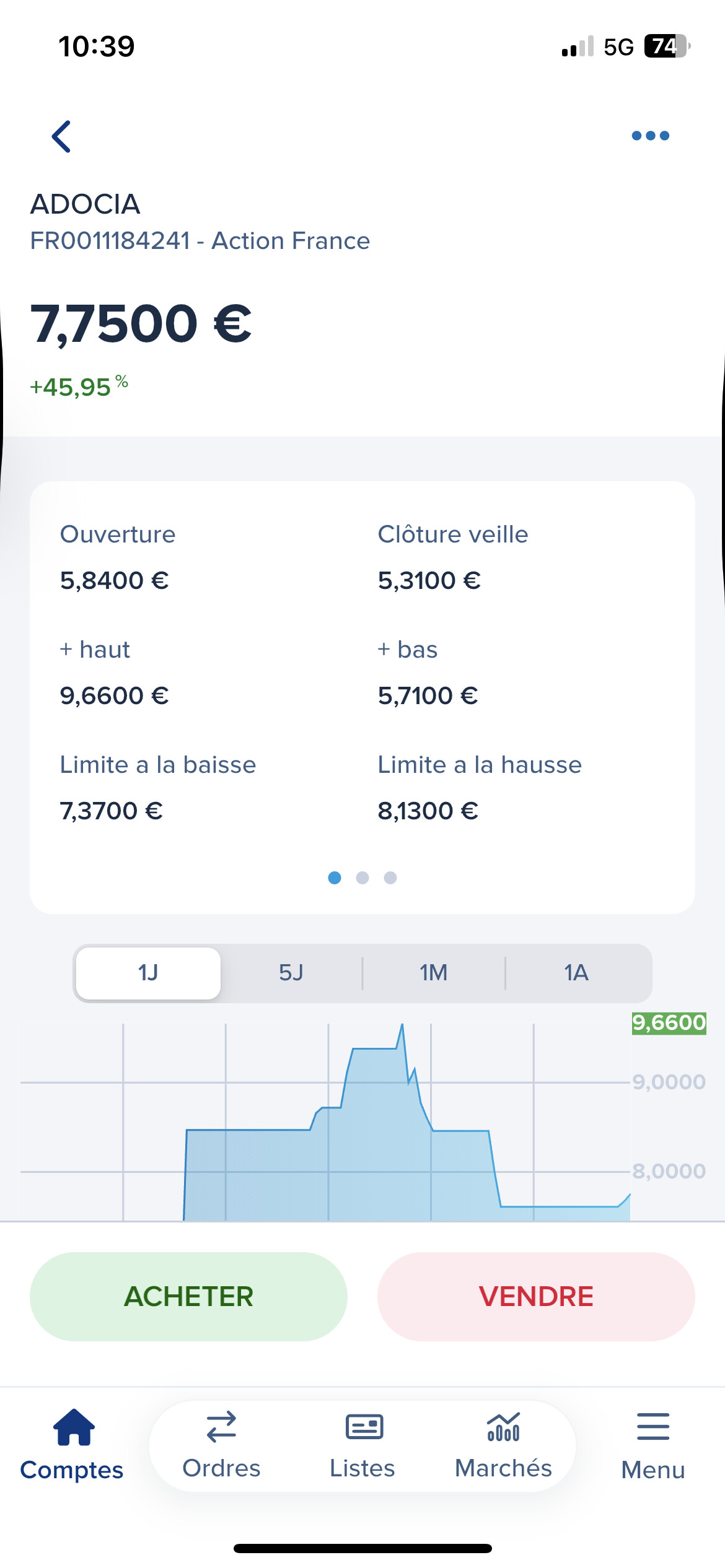The image size is (725, 1568).
Task: Tap the 9,6600 price label on chart
Action: click(669, 1022)
